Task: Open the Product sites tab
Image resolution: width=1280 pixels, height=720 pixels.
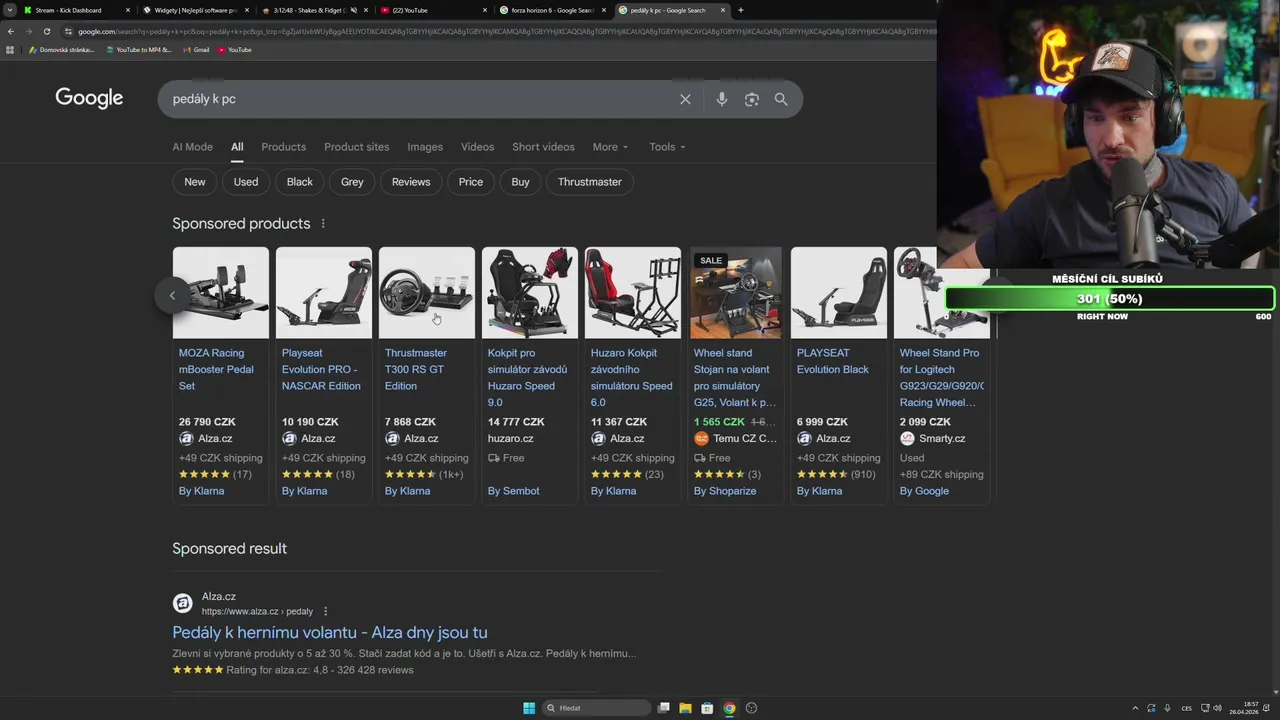Action: tap(356, 147)
